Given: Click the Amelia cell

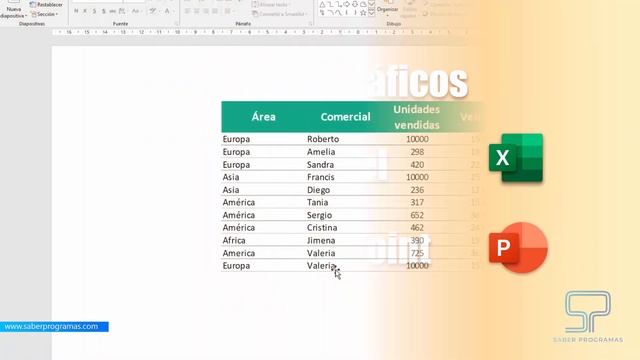Looking at the screenshot, I should 321,152.
